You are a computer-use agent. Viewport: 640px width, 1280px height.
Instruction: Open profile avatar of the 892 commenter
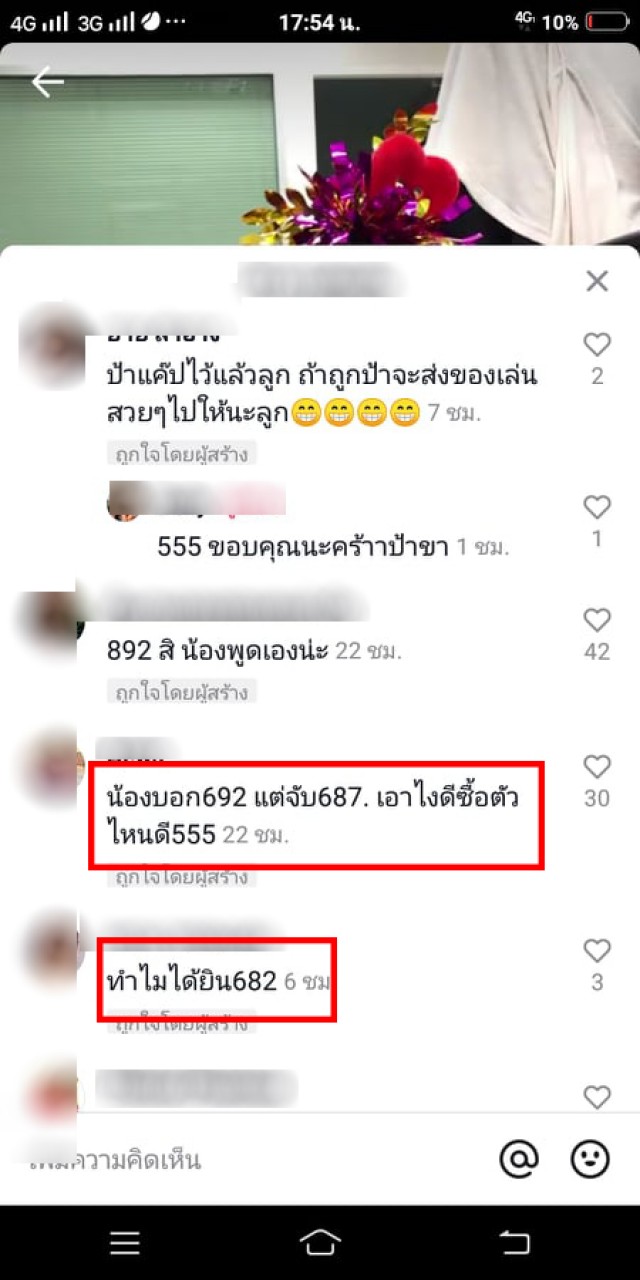tap(50, 621)
